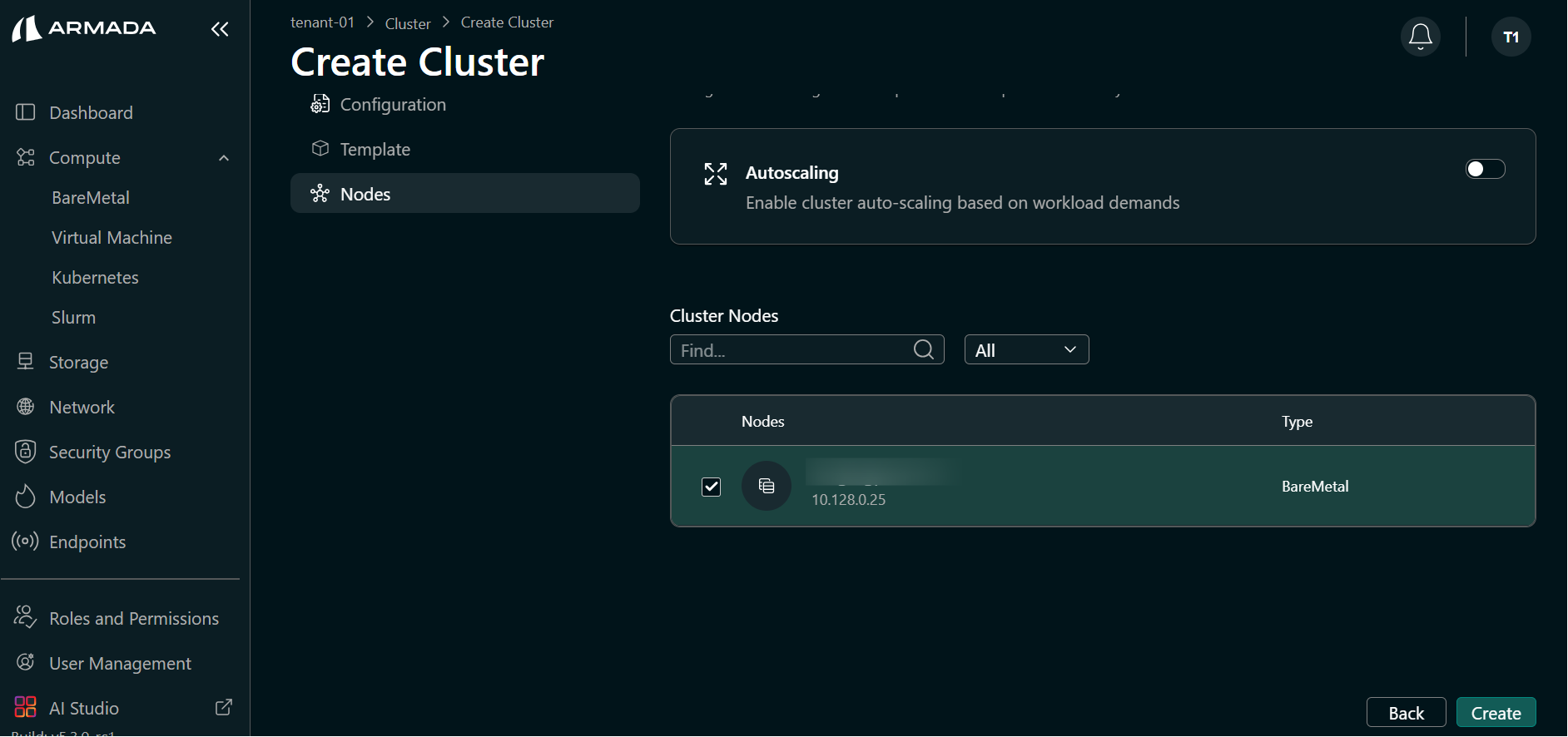The height and width of the screenshot is (737, 1568).
Task: Open the Storage section
Action: pyautogui.click(x=78, y=363)
